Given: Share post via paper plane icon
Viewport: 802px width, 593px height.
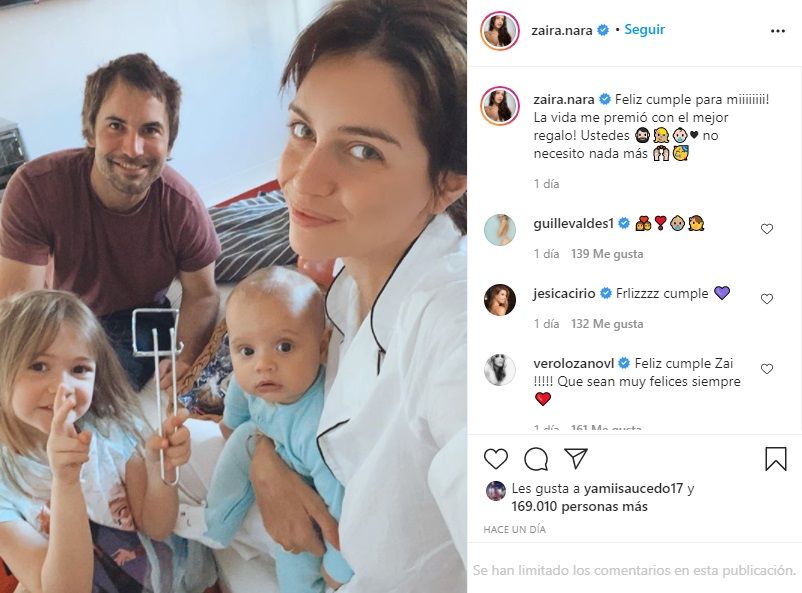Looking at the screenshot, I should (x=576, y=458).
